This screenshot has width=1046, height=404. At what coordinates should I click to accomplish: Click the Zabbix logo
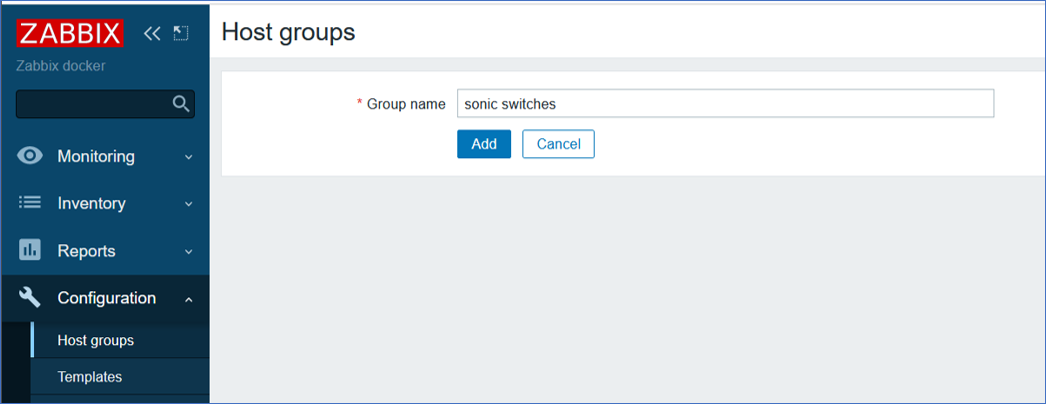tap(70, 33)
